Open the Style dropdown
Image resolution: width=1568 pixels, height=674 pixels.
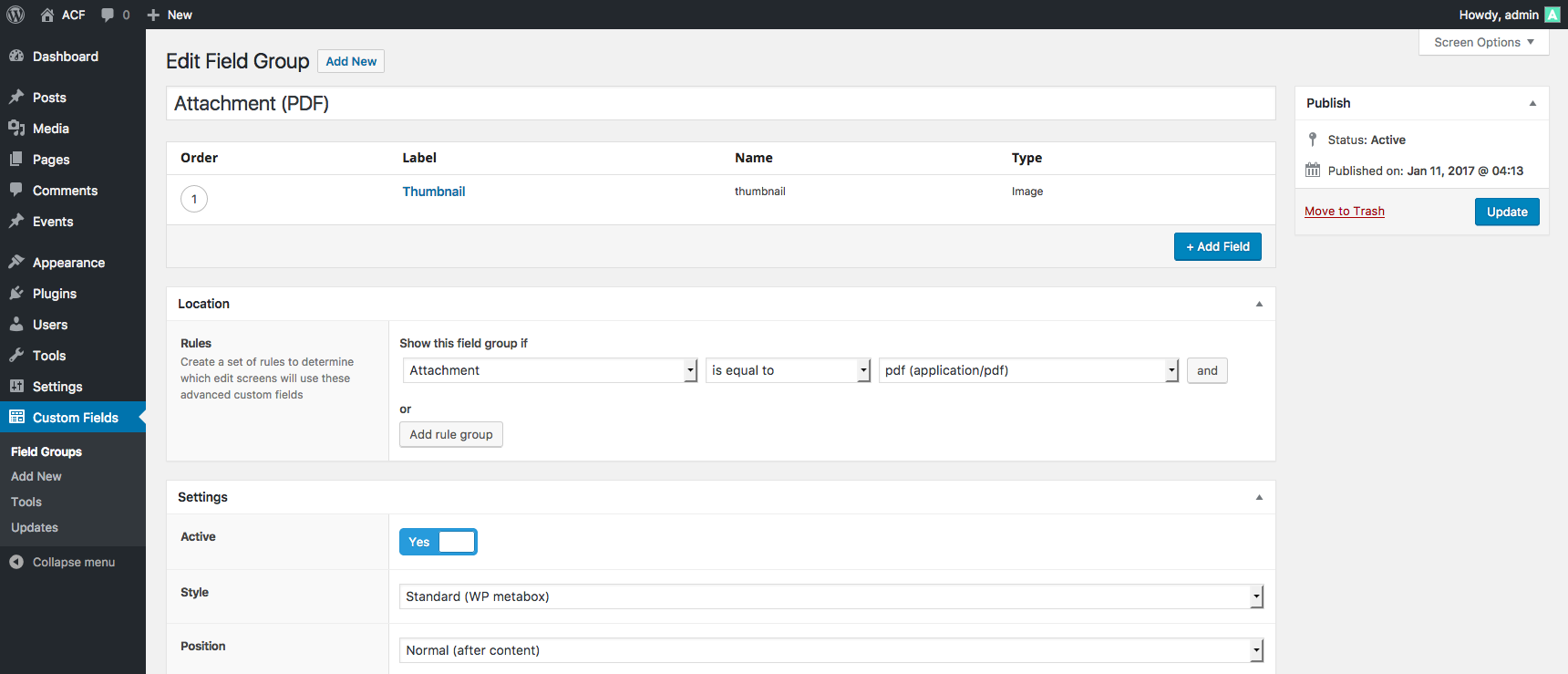830,596
